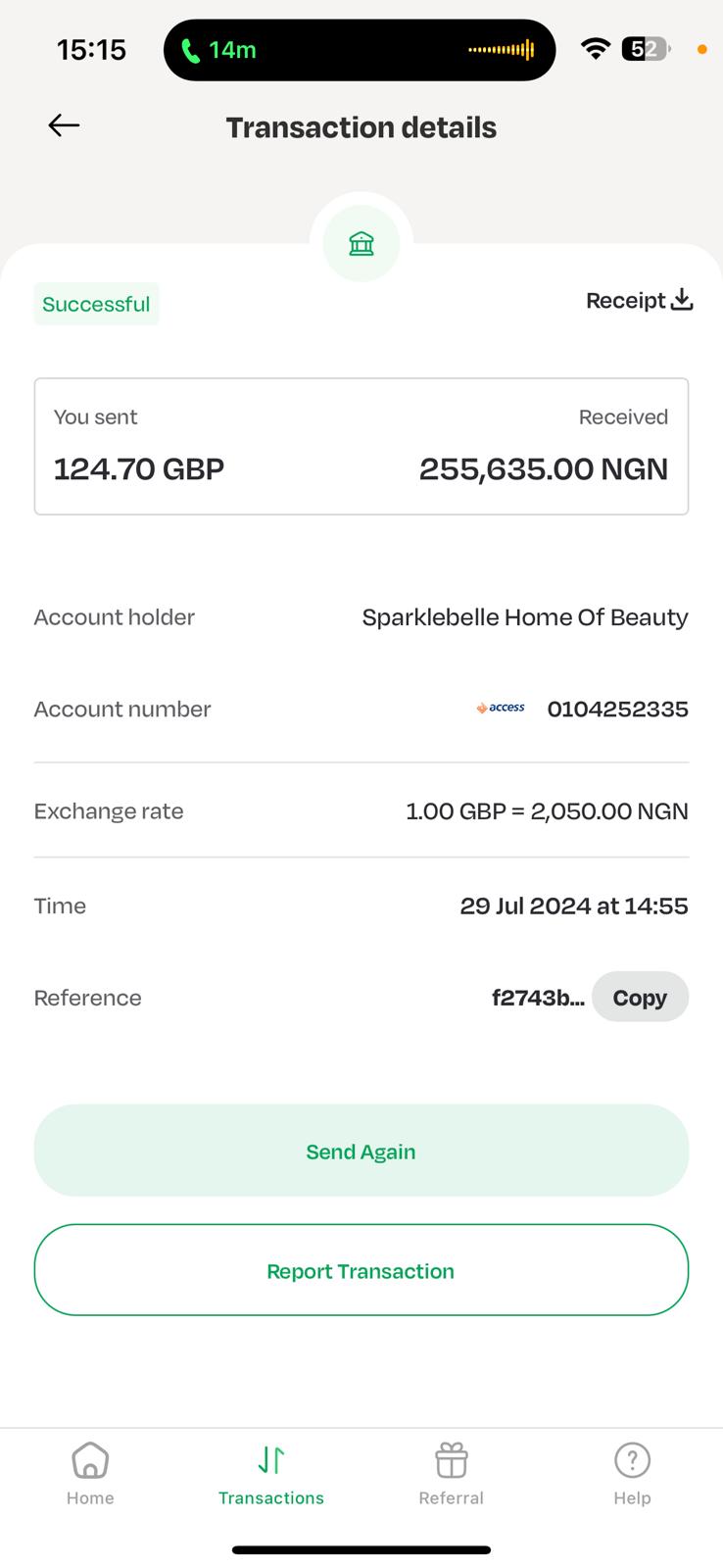Copy the transaction reference

pos(640,998)
